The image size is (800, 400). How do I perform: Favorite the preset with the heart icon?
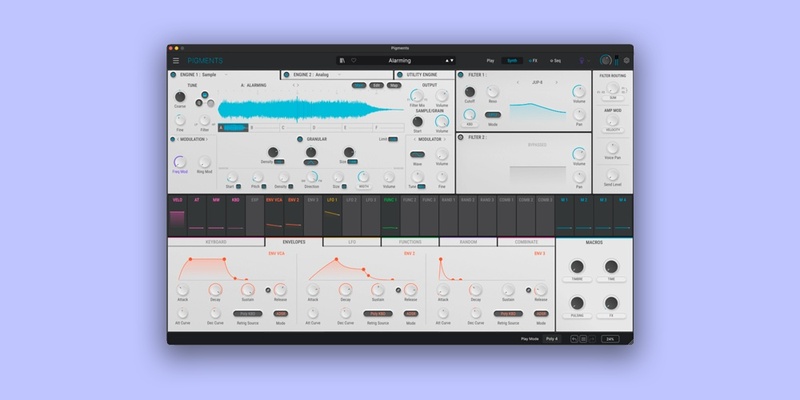tap(352, 61)
